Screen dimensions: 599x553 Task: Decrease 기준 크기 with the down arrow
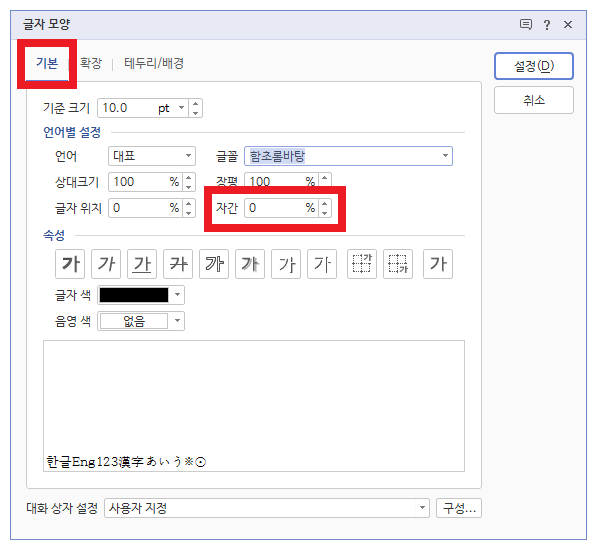(196, 113)
